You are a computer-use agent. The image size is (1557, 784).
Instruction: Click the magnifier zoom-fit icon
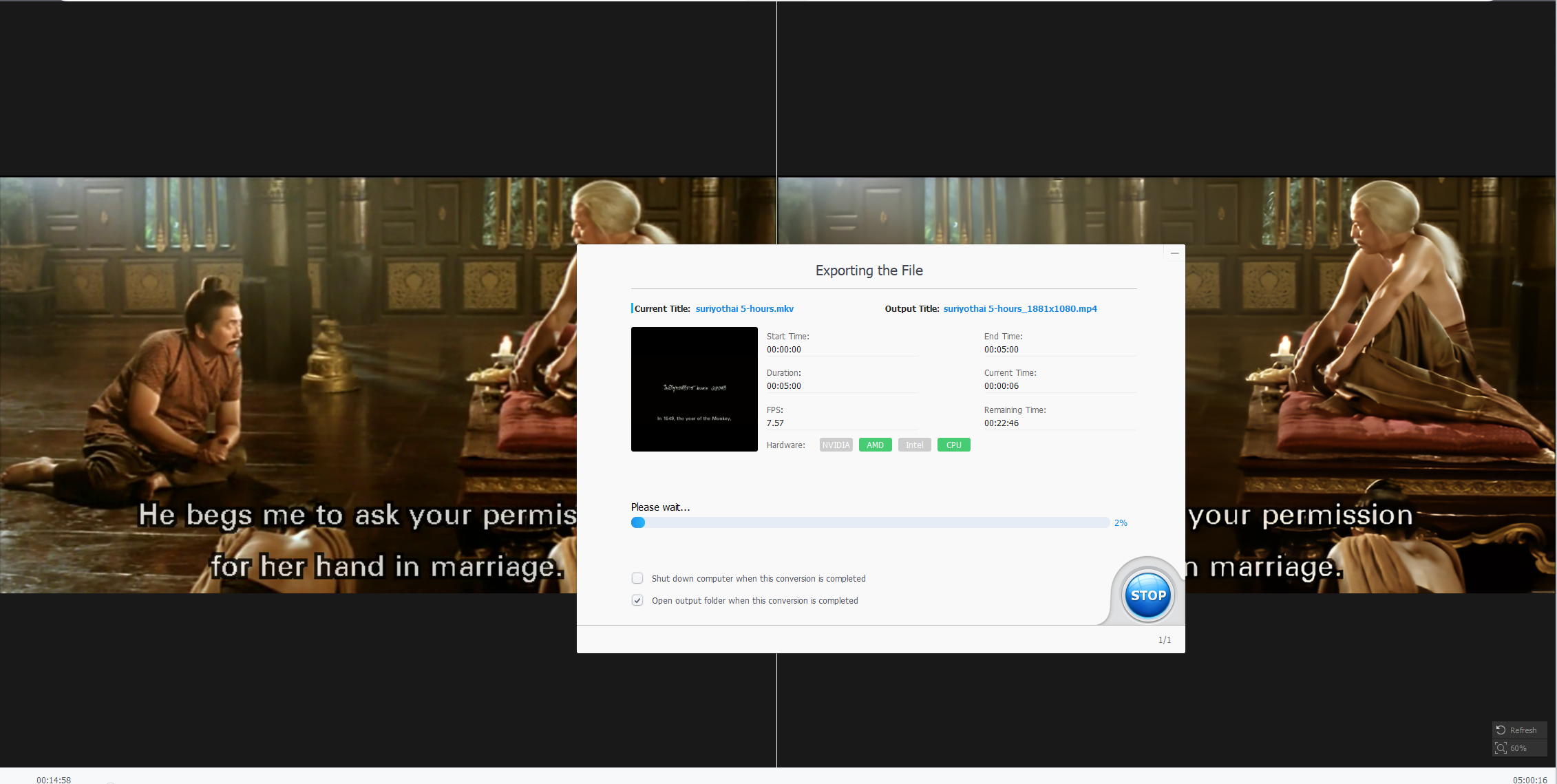1501,748
